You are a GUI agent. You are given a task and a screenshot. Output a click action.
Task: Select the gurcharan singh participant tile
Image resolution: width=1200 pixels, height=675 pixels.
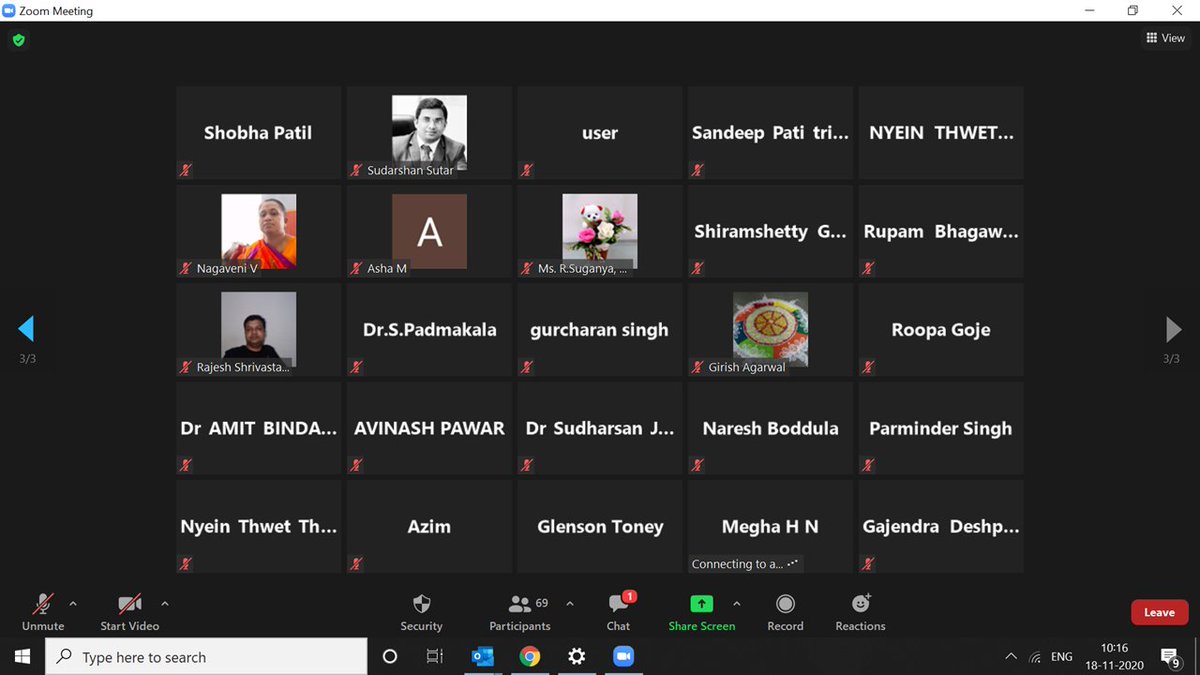click(x=600, y=329)
